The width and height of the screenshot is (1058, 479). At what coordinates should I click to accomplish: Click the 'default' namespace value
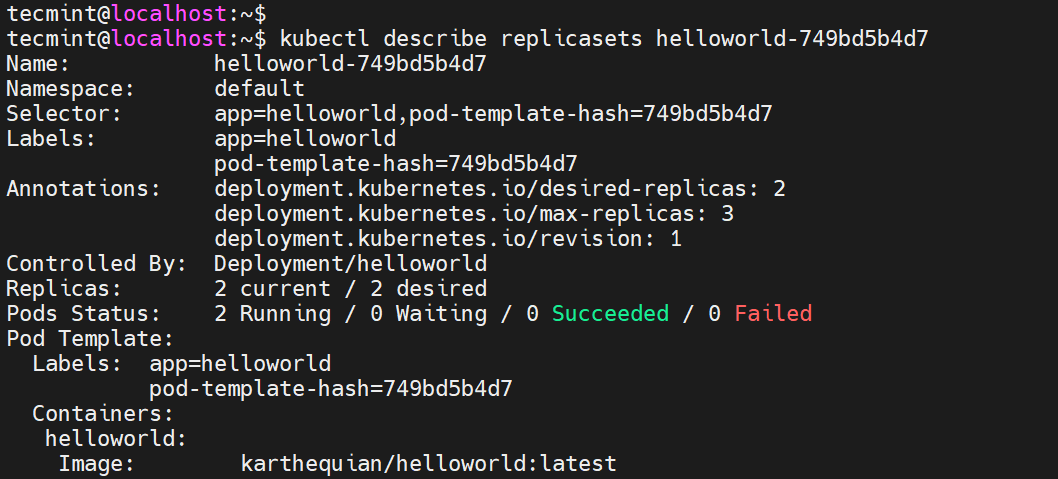pos(259,89)
